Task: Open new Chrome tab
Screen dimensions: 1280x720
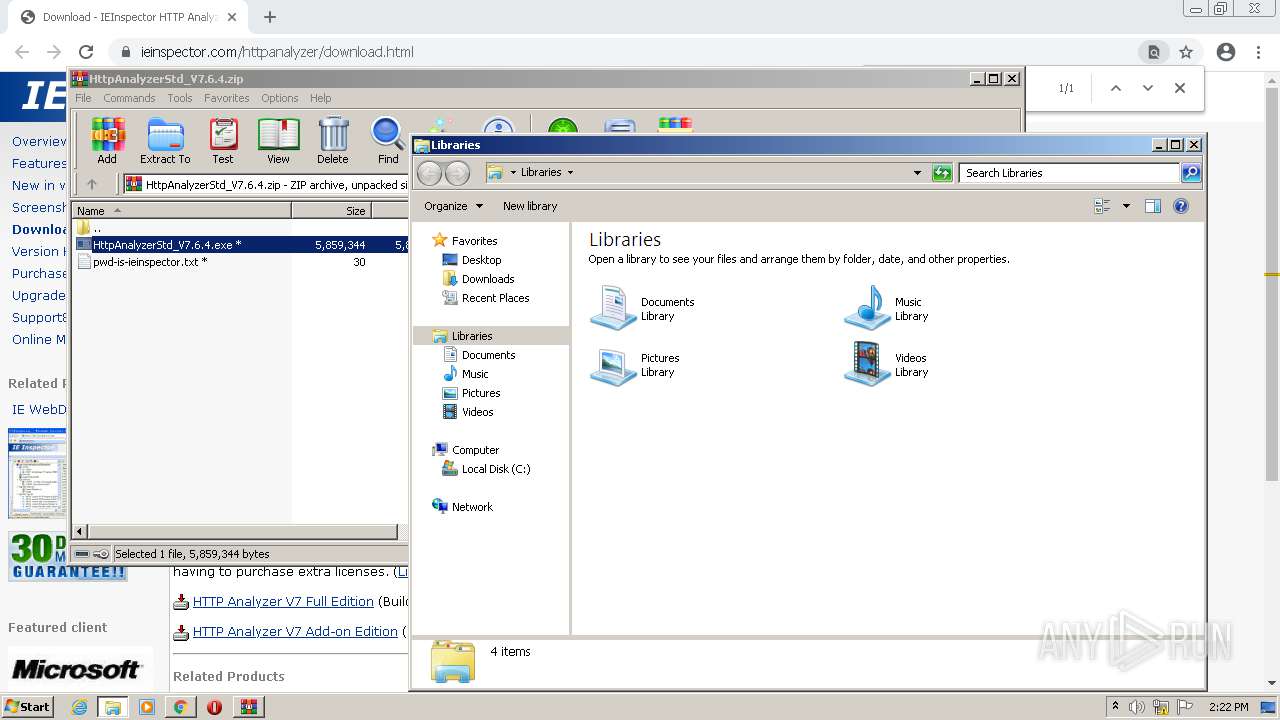Action: click(270, 17)
